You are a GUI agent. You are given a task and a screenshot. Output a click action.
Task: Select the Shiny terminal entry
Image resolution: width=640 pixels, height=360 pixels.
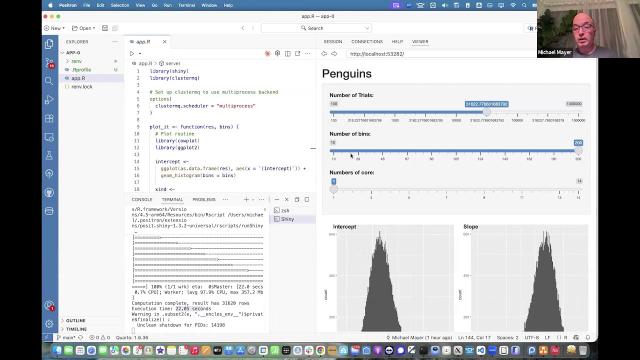click(292, 219)
